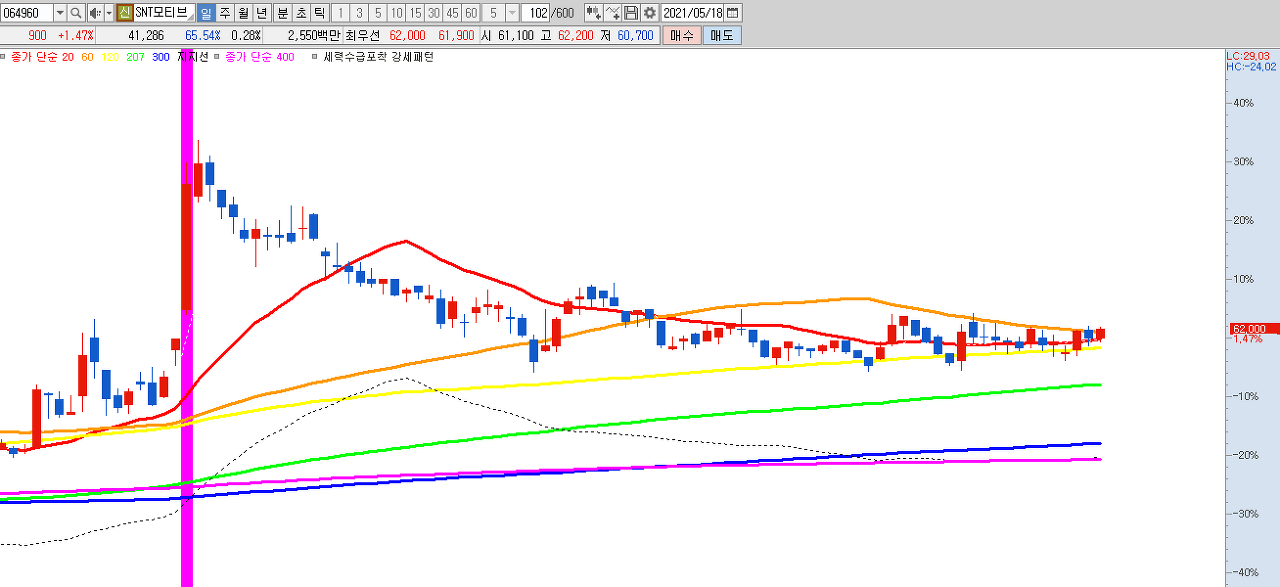Click the 65.54% volume ratio value
The height and width of the screenshot is (587, 1280).
tap(203, 35)
